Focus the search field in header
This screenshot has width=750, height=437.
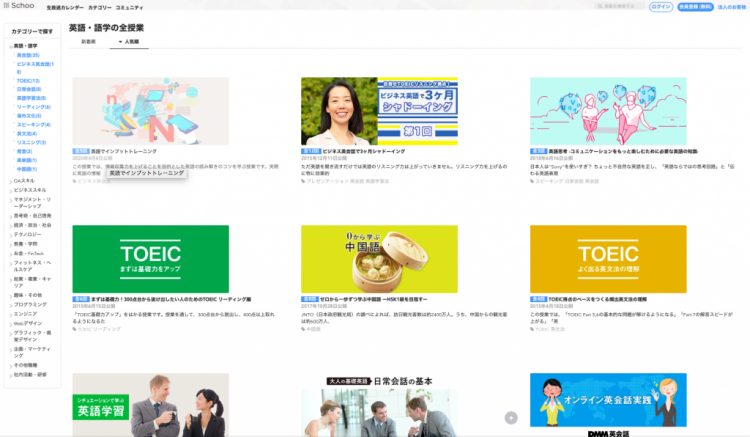coord(619,6)
